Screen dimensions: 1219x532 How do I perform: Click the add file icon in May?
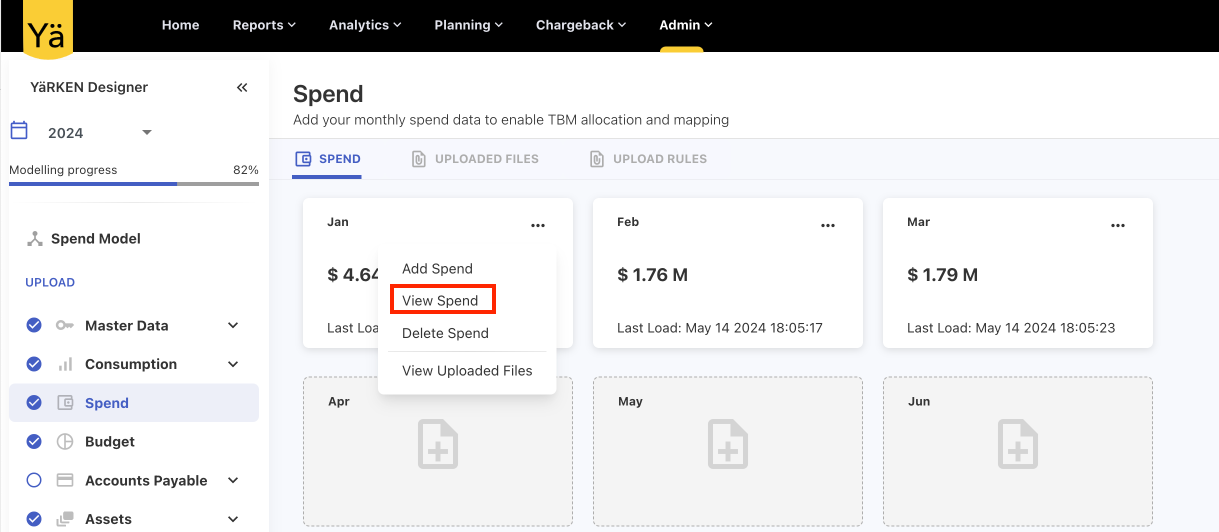pos(728,444)
